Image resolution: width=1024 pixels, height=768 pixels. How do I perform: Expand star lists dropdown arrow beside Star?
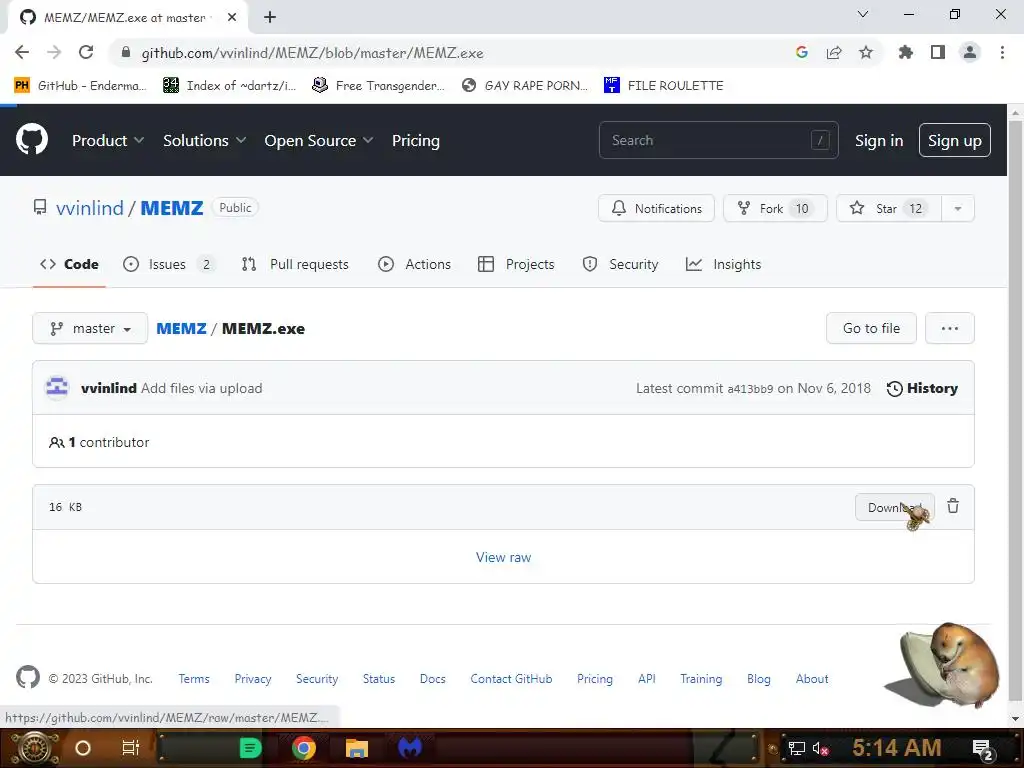click(x=957, y=209)
